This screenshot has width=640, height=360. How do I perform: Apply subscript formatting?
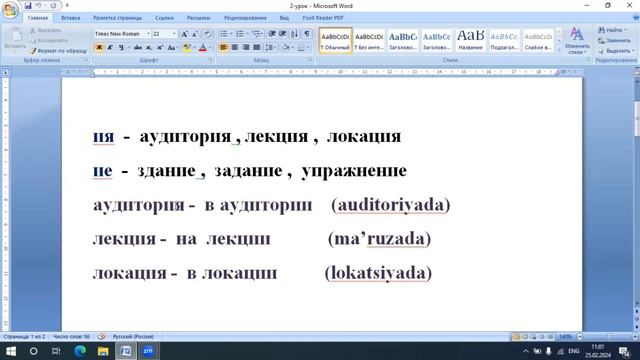click(149, 48)
